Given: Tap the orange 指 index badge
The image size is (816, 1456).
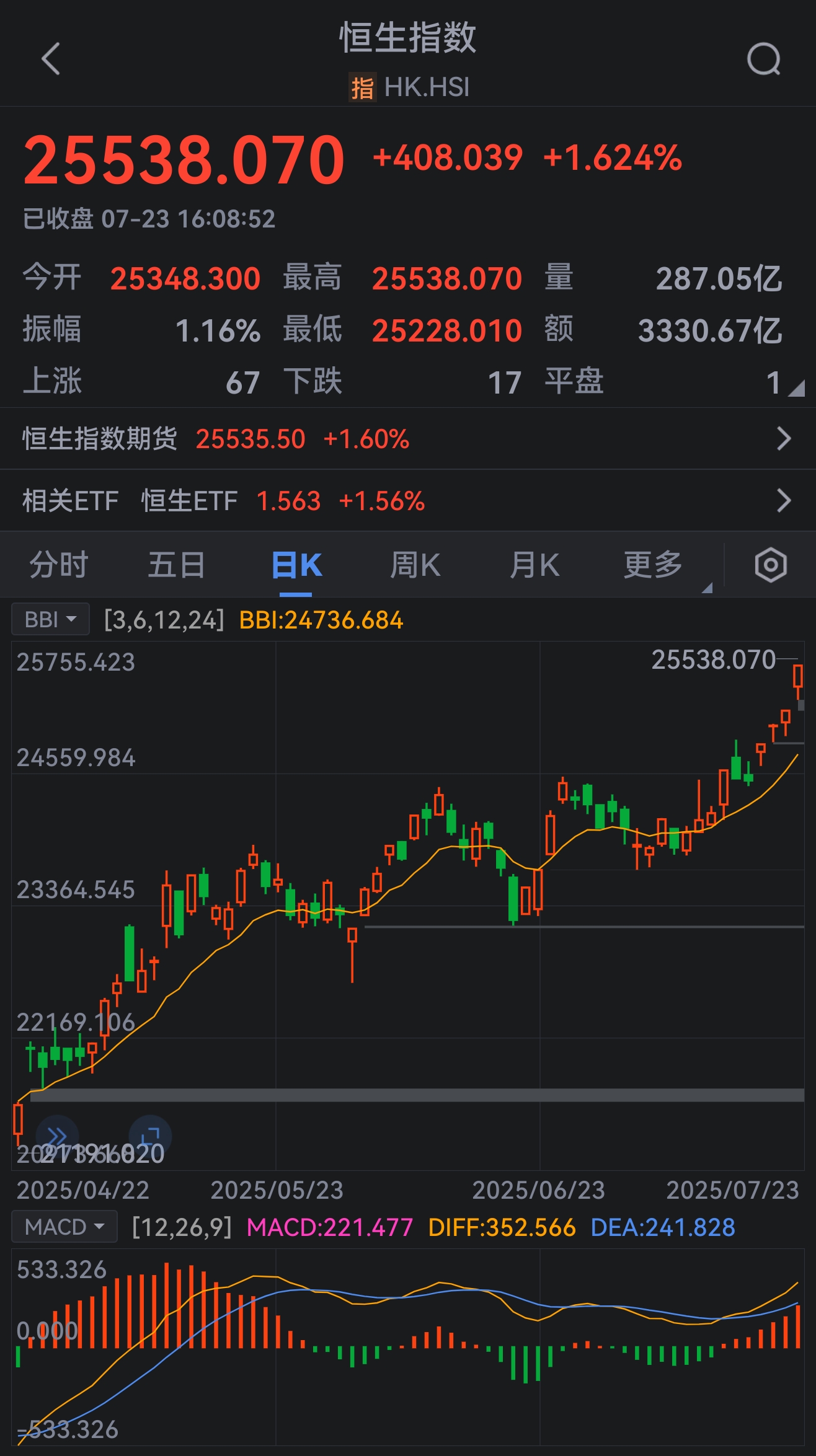Looking at the screenshot, I should 363,87.
